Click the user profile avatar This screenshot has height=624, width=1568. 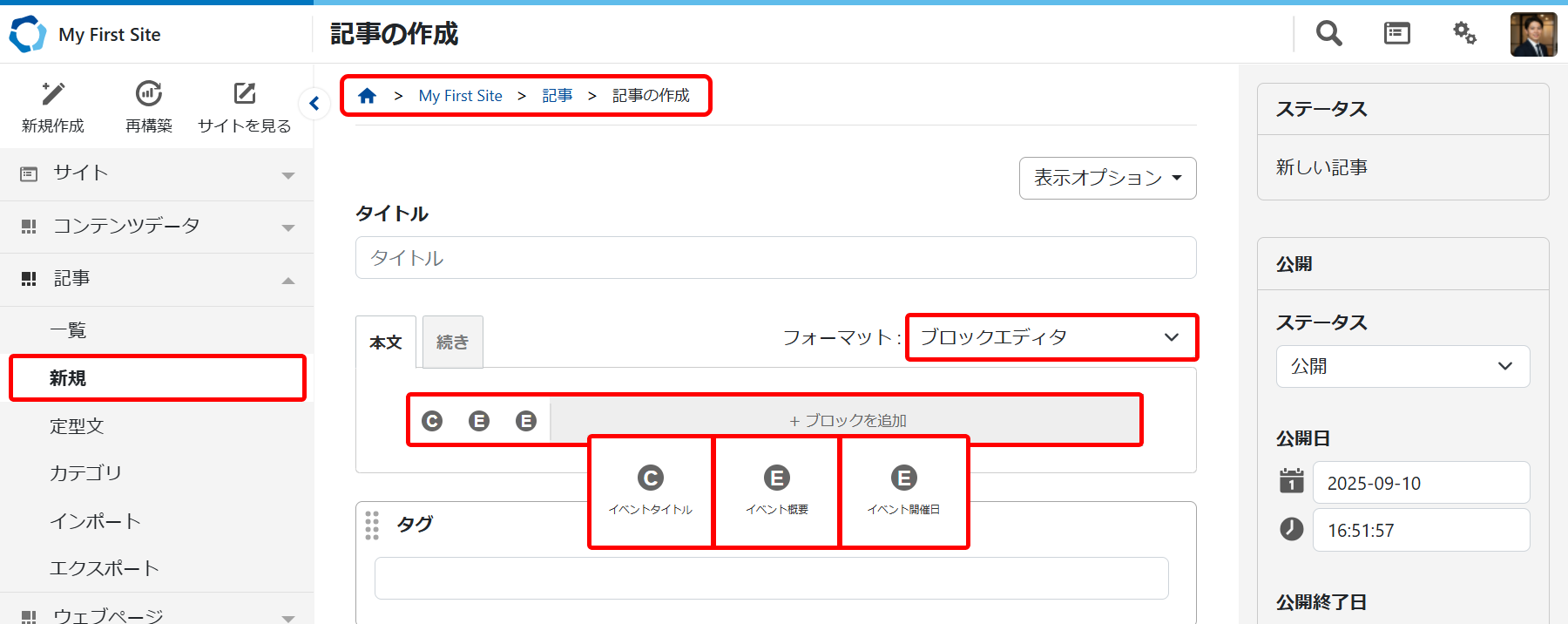click(1533, 35)
